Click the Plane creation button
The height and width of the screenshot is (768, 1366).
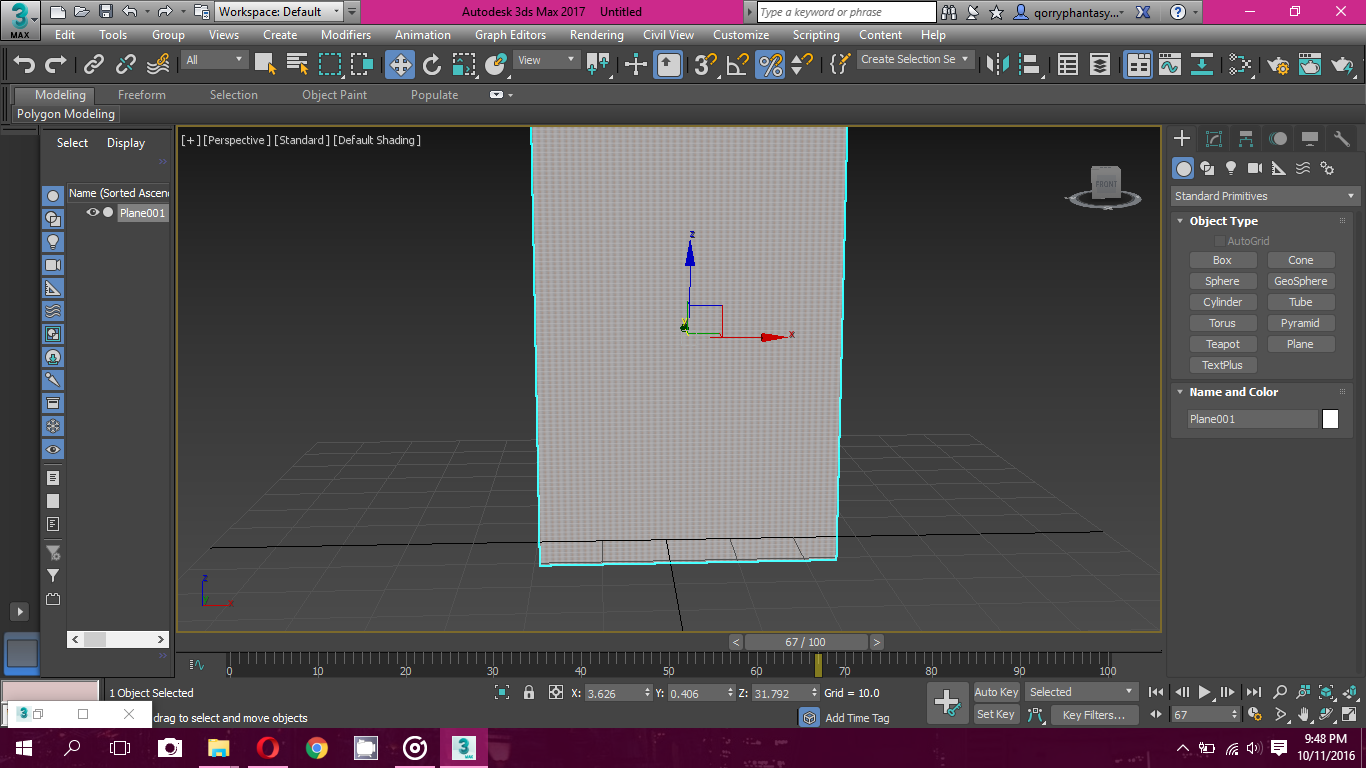click(x=1301, y=343)
